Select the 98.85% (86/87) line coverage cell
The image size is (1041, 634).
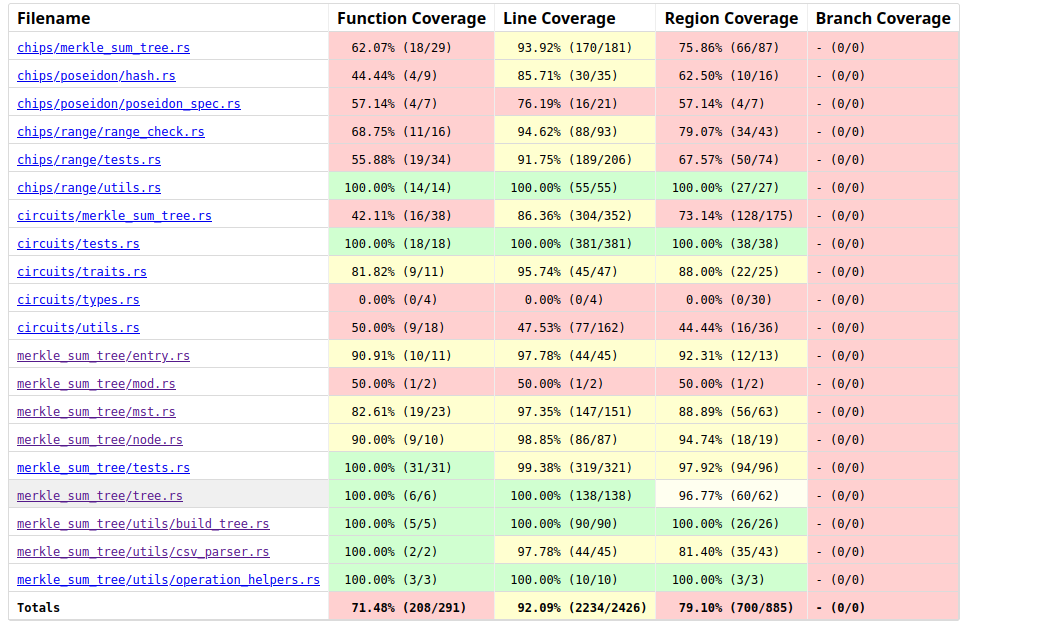[575, 439]
